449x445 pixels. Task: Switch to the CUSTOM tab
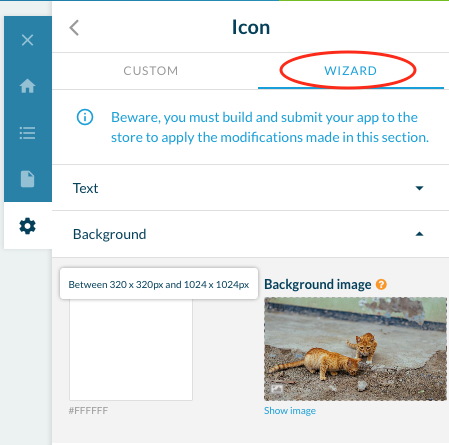pos(151,71)
